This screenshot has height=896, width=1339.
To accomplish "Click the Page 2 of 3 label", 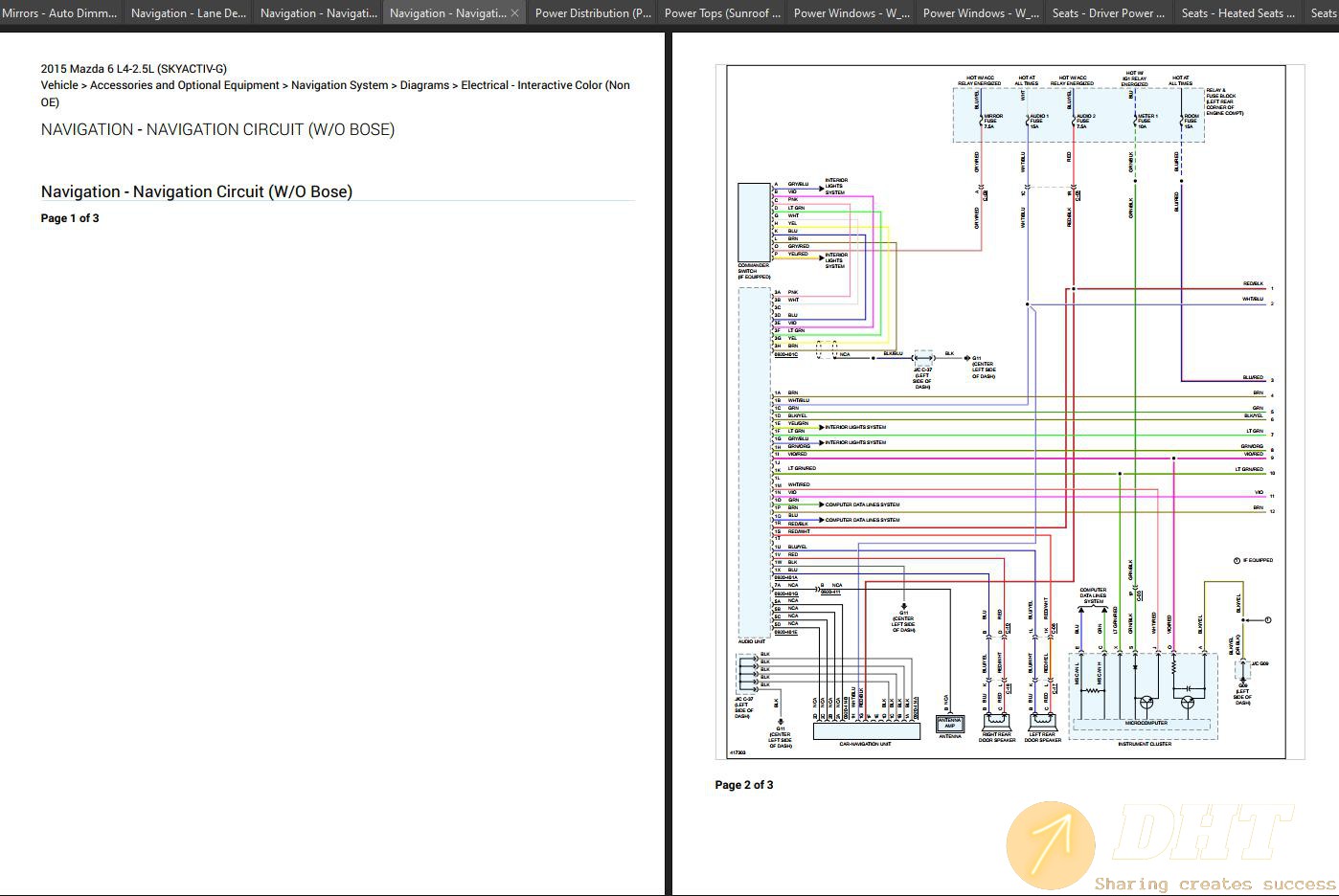I will tap(744, 785).
